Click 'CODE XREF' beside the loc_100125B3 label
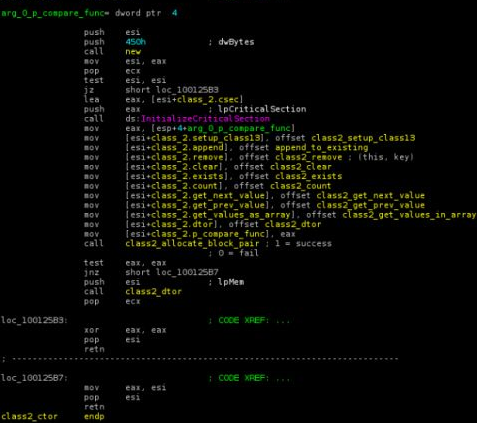Screen dimensions: 477x423 coord(242,321)
